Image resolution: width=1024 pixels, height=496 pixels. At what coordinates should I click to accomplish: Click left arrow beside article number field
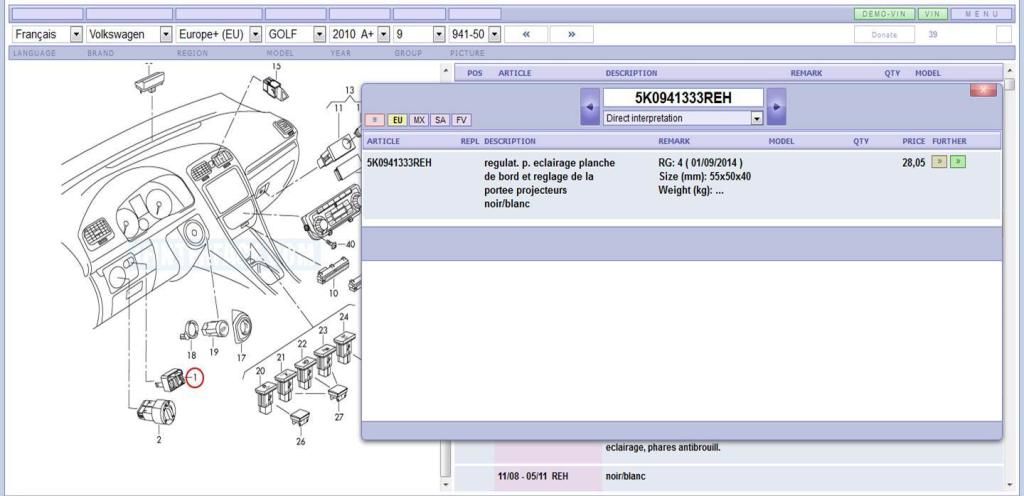point(590,106)
